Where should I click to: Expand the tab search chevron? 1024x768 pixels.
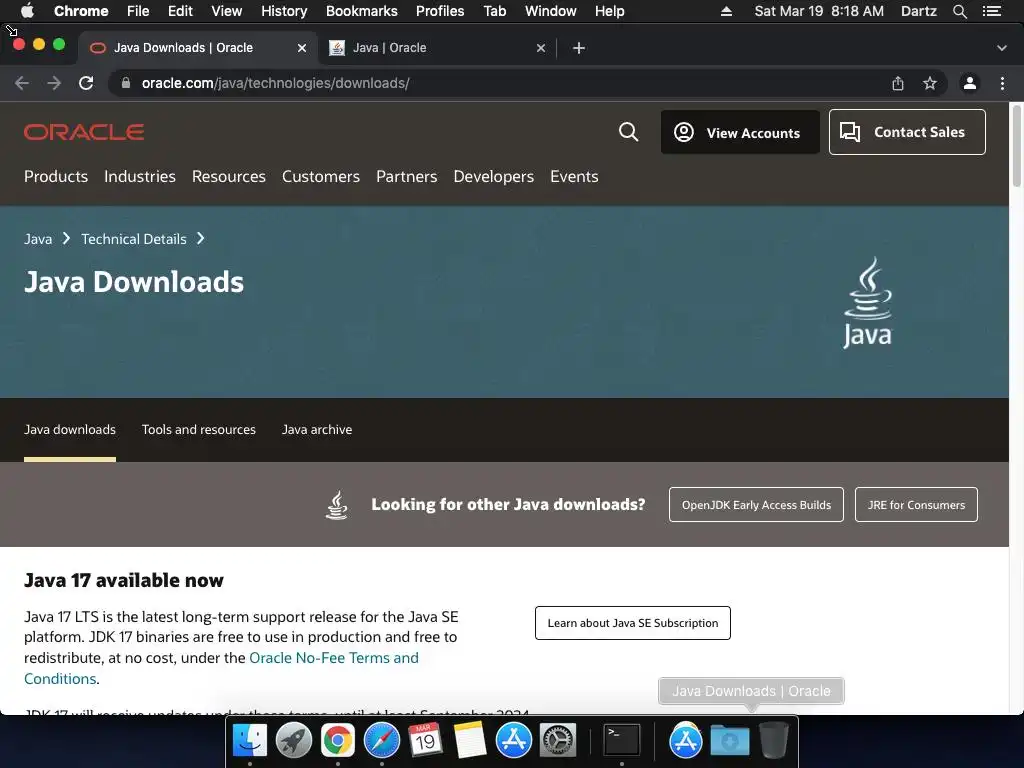tap(1002, 48)
